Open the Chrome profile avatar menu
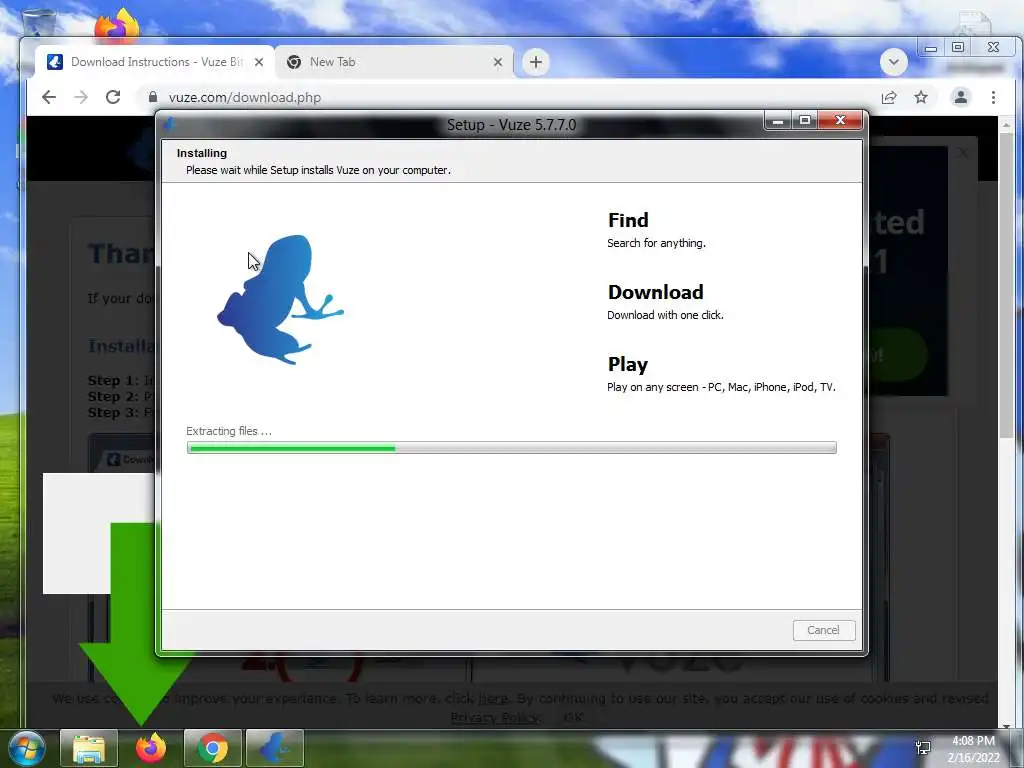 (961, 97)
